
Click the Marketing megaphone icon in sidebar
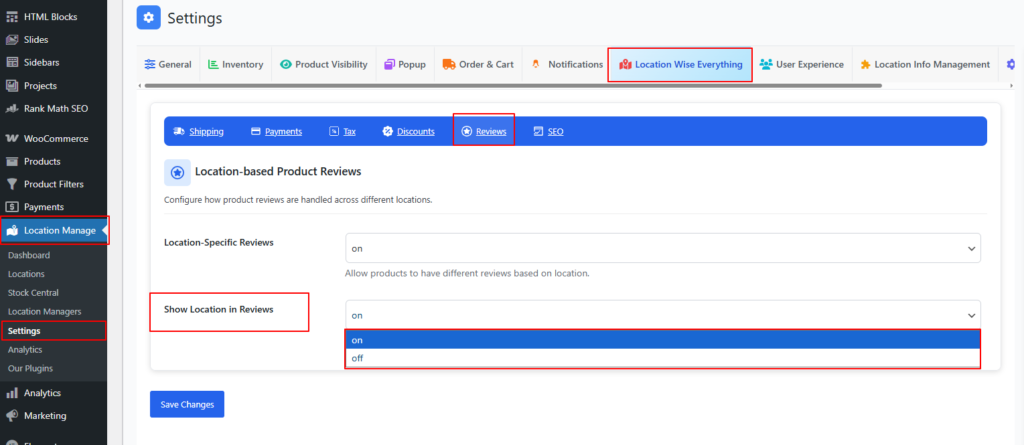point(12,416)
